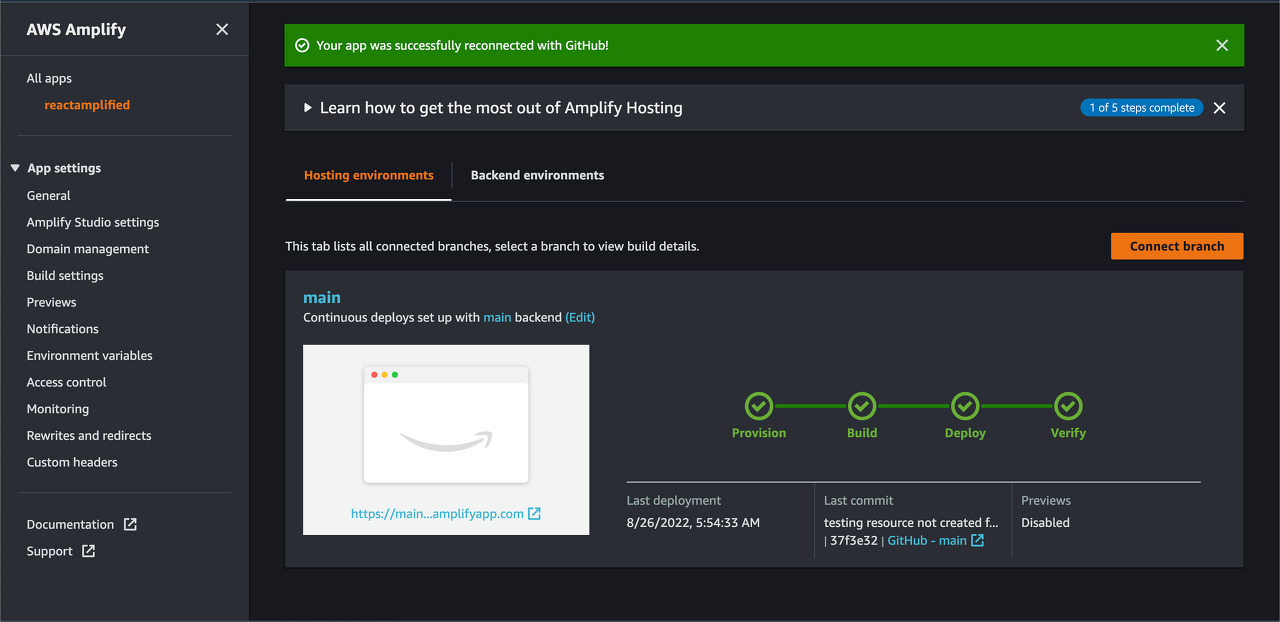The image size is (1280, 622).
Task: Click the Build step label
Action: pyautogui.click(x=862, y=433)
